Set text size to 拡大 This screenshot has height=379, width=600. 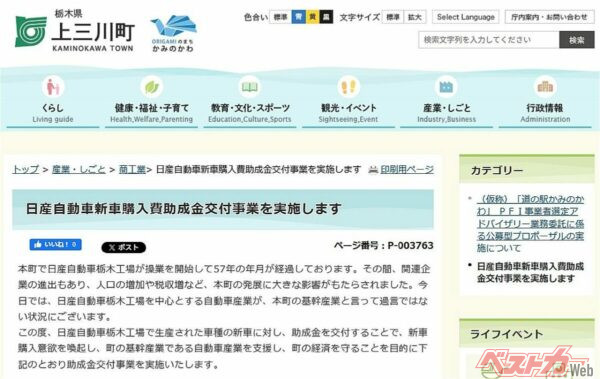point(415,17)
